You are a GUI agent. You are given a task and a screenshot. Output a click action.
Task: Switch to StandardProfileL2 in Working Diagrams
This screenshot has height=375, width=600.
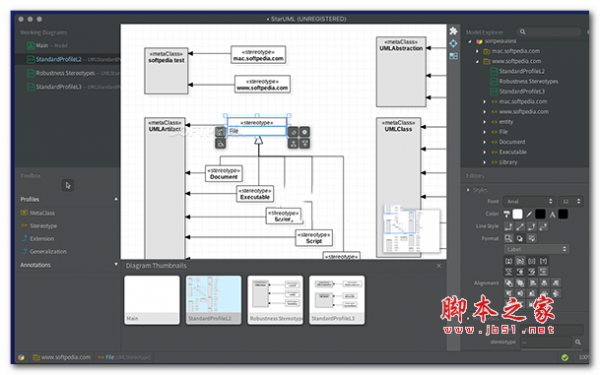pyautogui.click(x=67, y=59)
